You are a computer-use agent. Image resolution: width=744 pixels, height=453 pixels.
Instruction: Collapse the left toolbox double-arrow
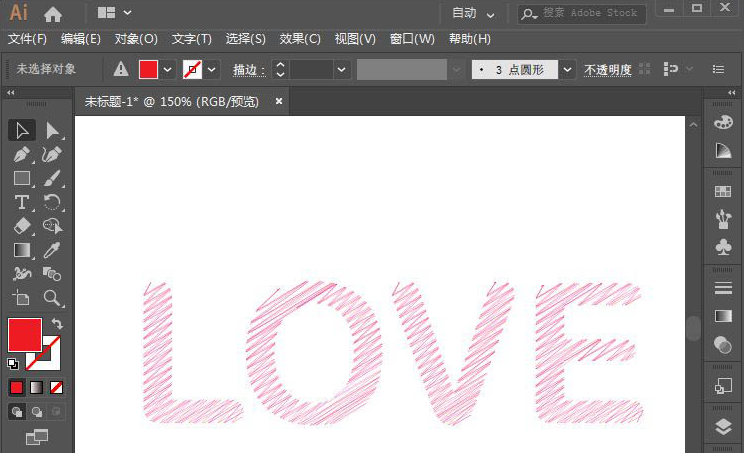click(10, 92)
